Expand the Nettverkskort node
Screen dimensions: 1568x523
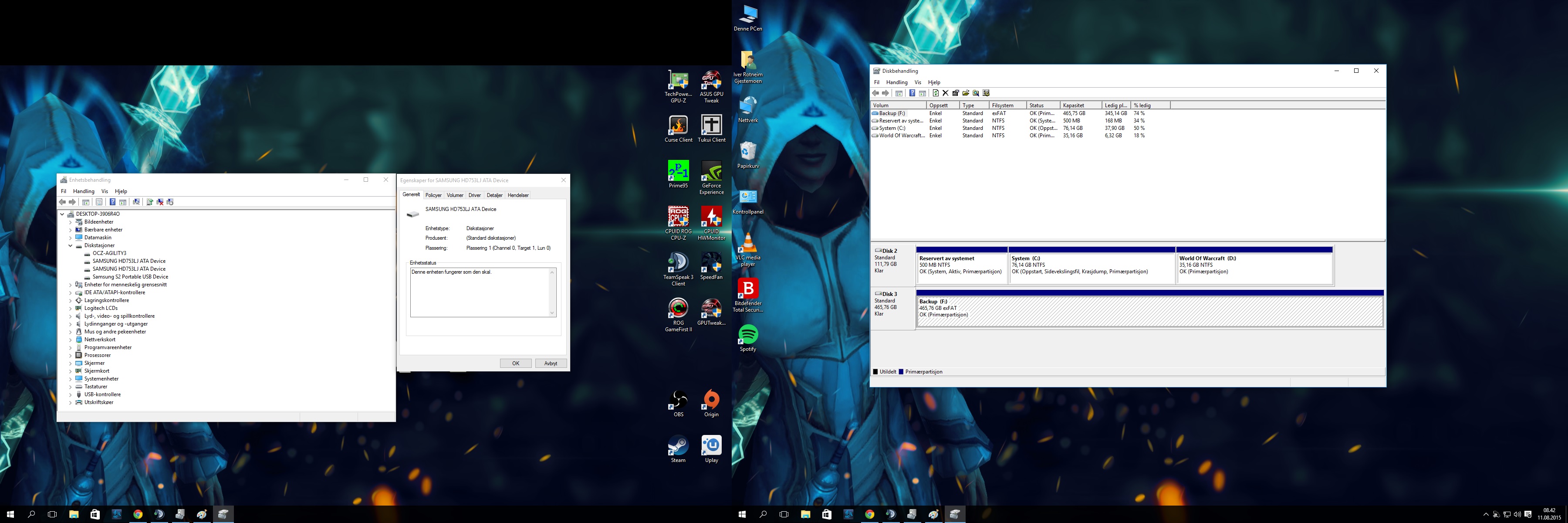click(71, 340)
